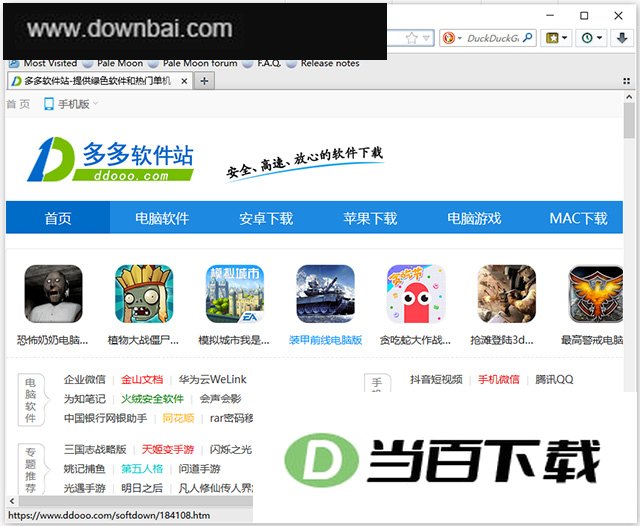Click the vertical scrollbar thumb
The image size is (640, 526).
point(629,120)
